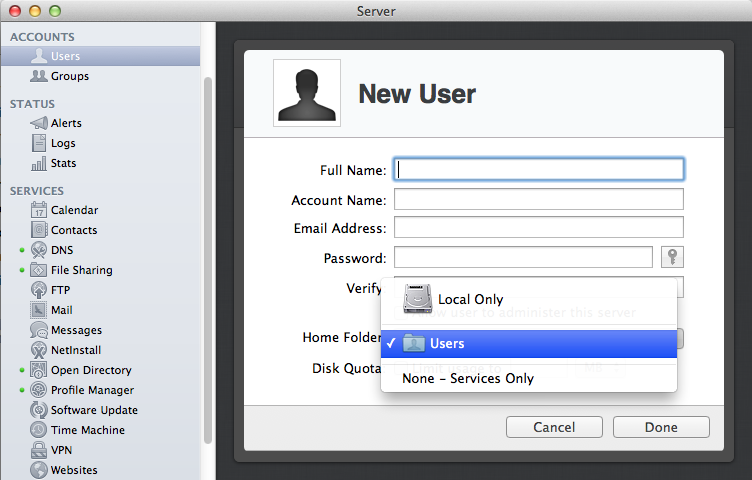The height and width of the screenshot is (480, 752).
Task: Open Contacts service icon
Action: [x=39, y=230]
